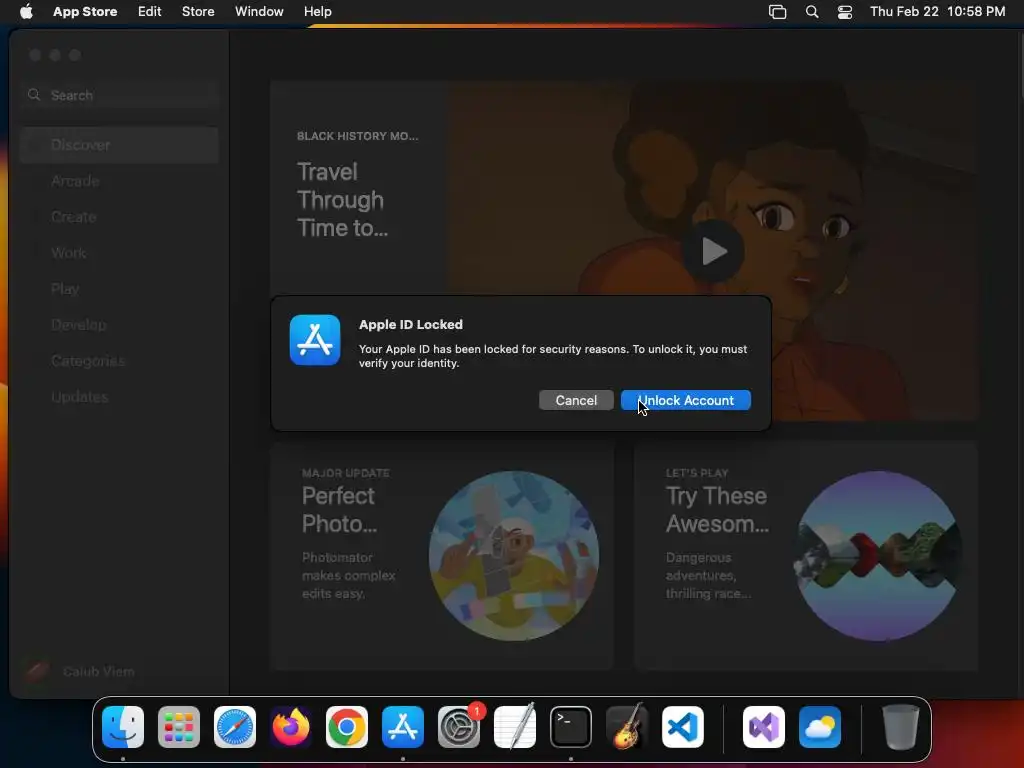Open the Perfect Photo major update card
The height and width of the screenshot is (768, 1024).
[x=442, y=556]
